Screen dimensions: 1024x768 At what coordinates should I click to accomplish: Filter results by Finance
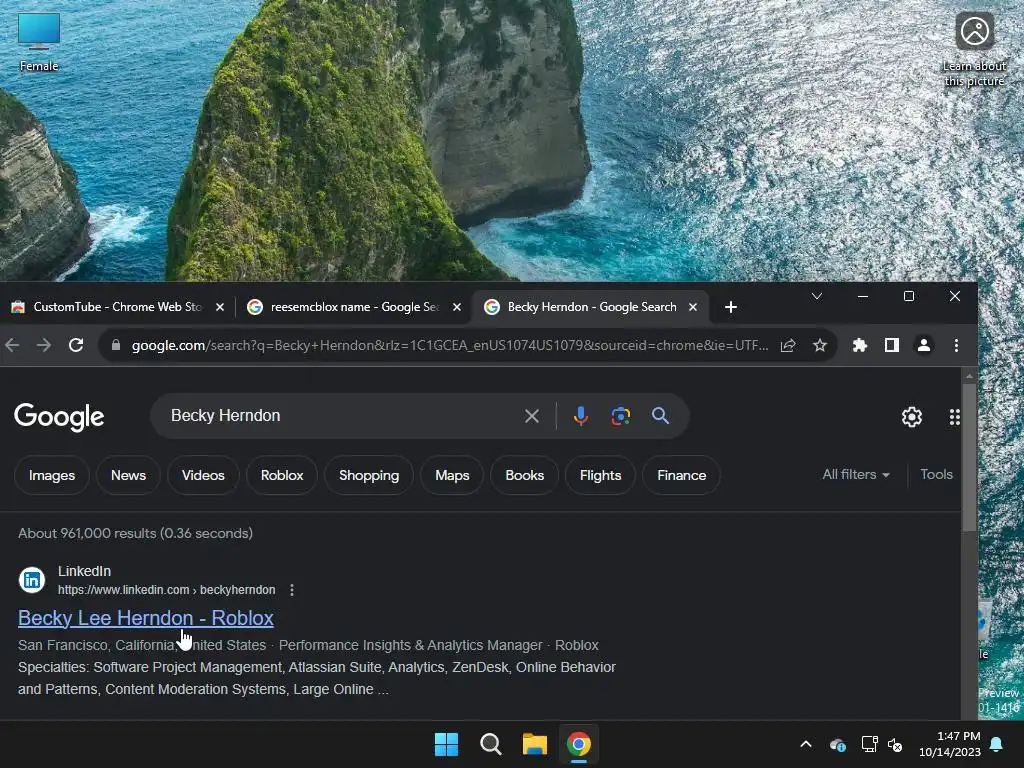coord(681,475)
